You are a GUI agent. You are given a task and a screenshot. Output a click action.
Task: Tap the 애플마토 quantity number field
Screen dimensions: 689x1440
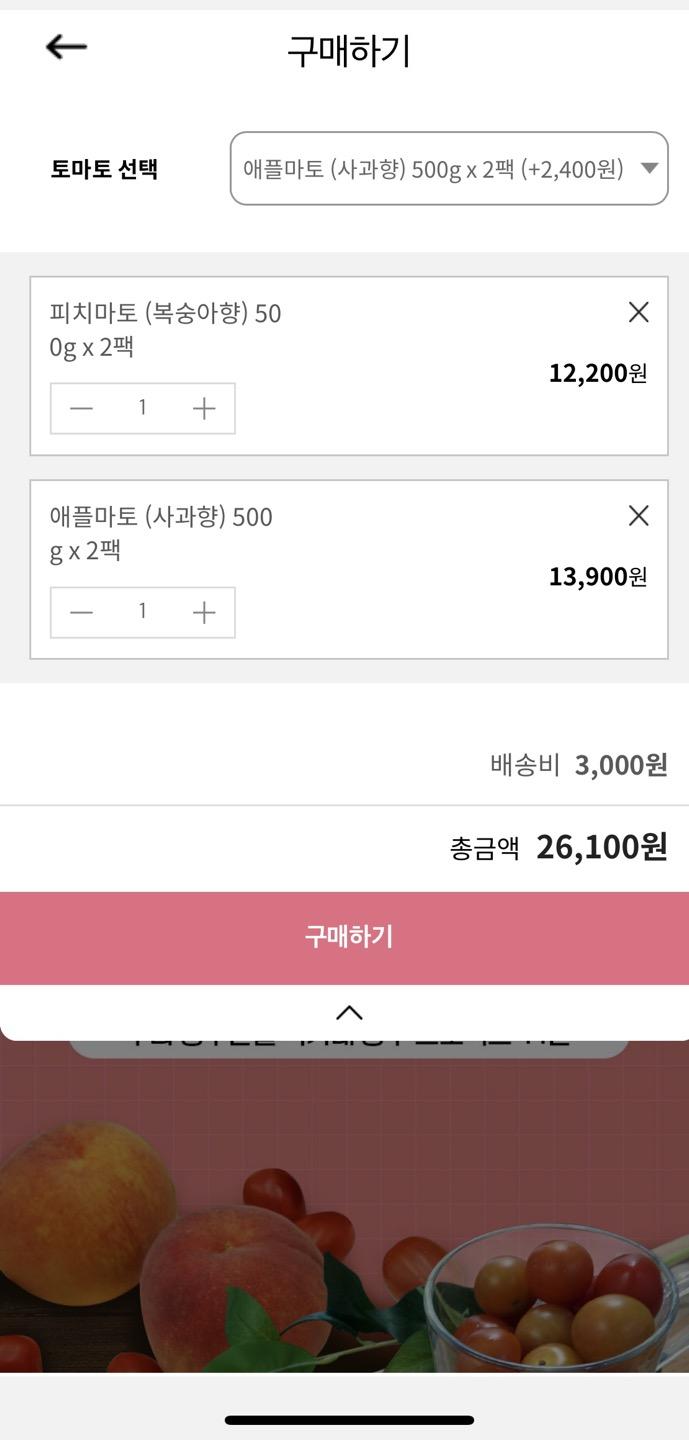click(143, 612)
